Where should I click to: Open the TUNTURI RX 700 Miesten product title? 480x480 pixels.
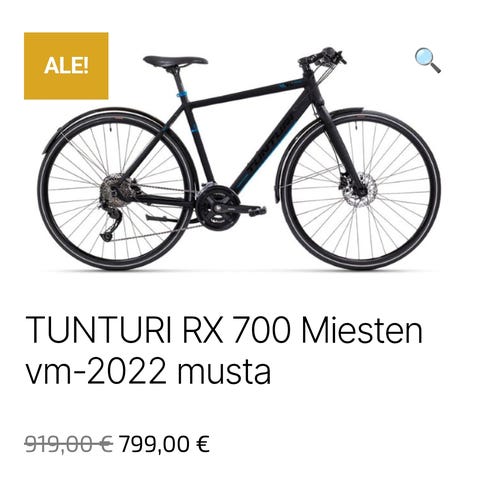click(224, 331)
